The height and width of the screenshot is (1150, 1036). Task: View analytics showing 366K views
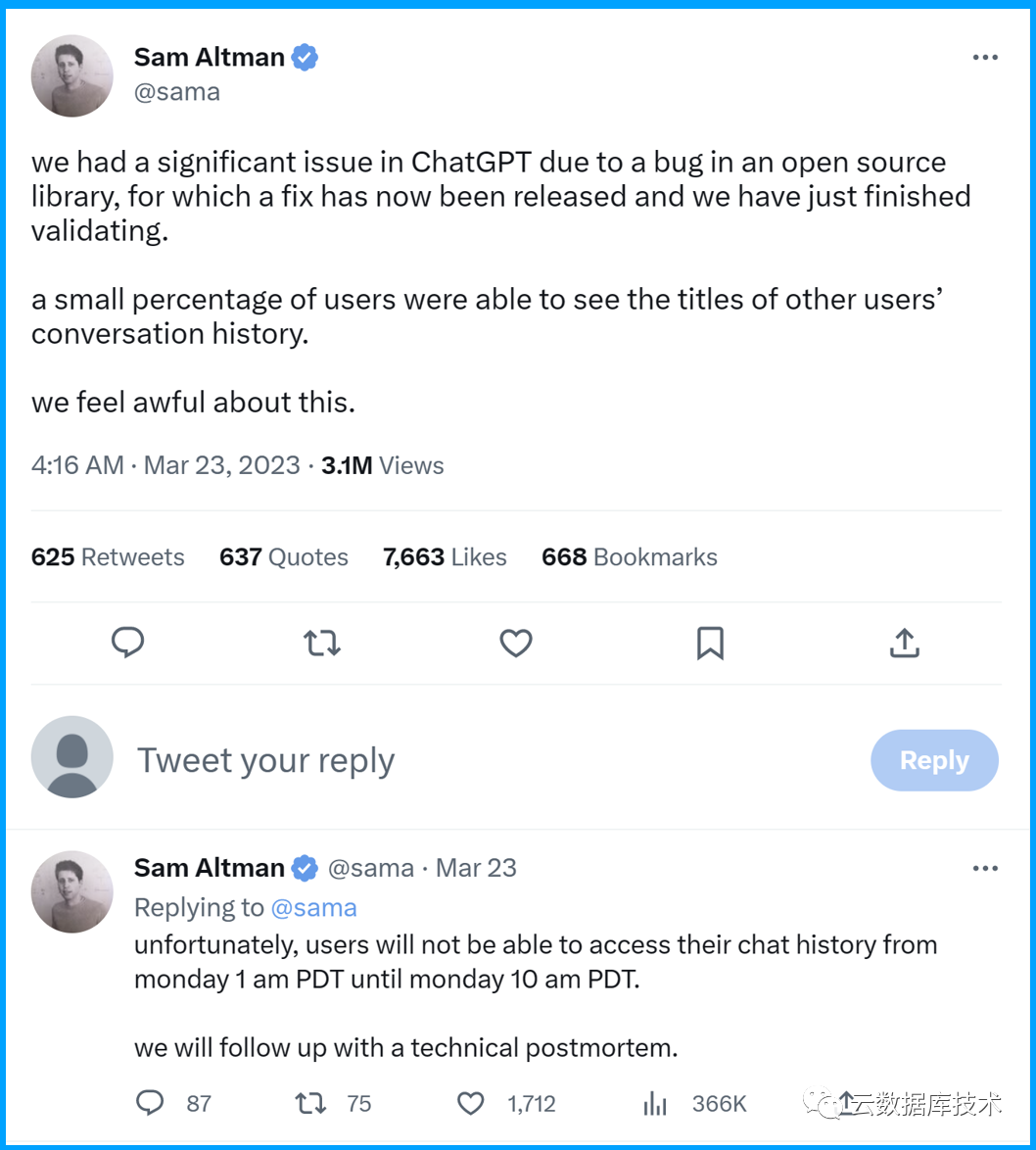click(655, 1103)
